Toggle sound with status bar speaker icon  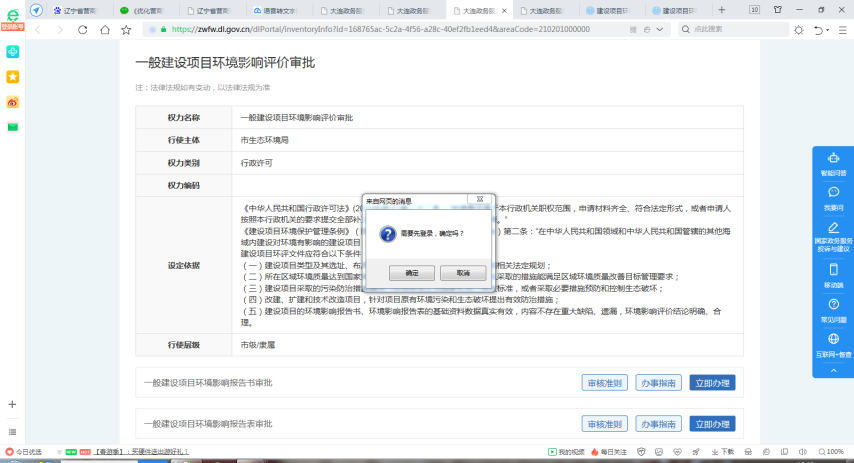tap(802, 452)
